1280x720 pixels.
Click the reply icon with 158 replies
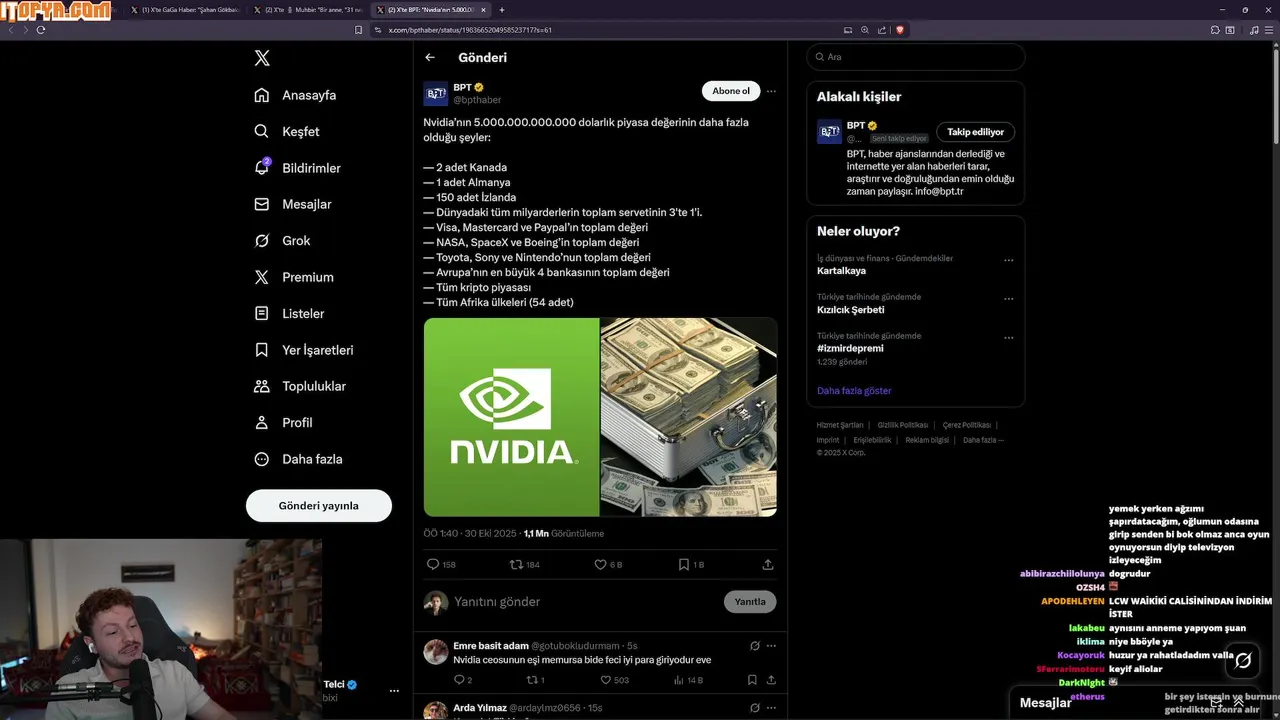[441, 565]
